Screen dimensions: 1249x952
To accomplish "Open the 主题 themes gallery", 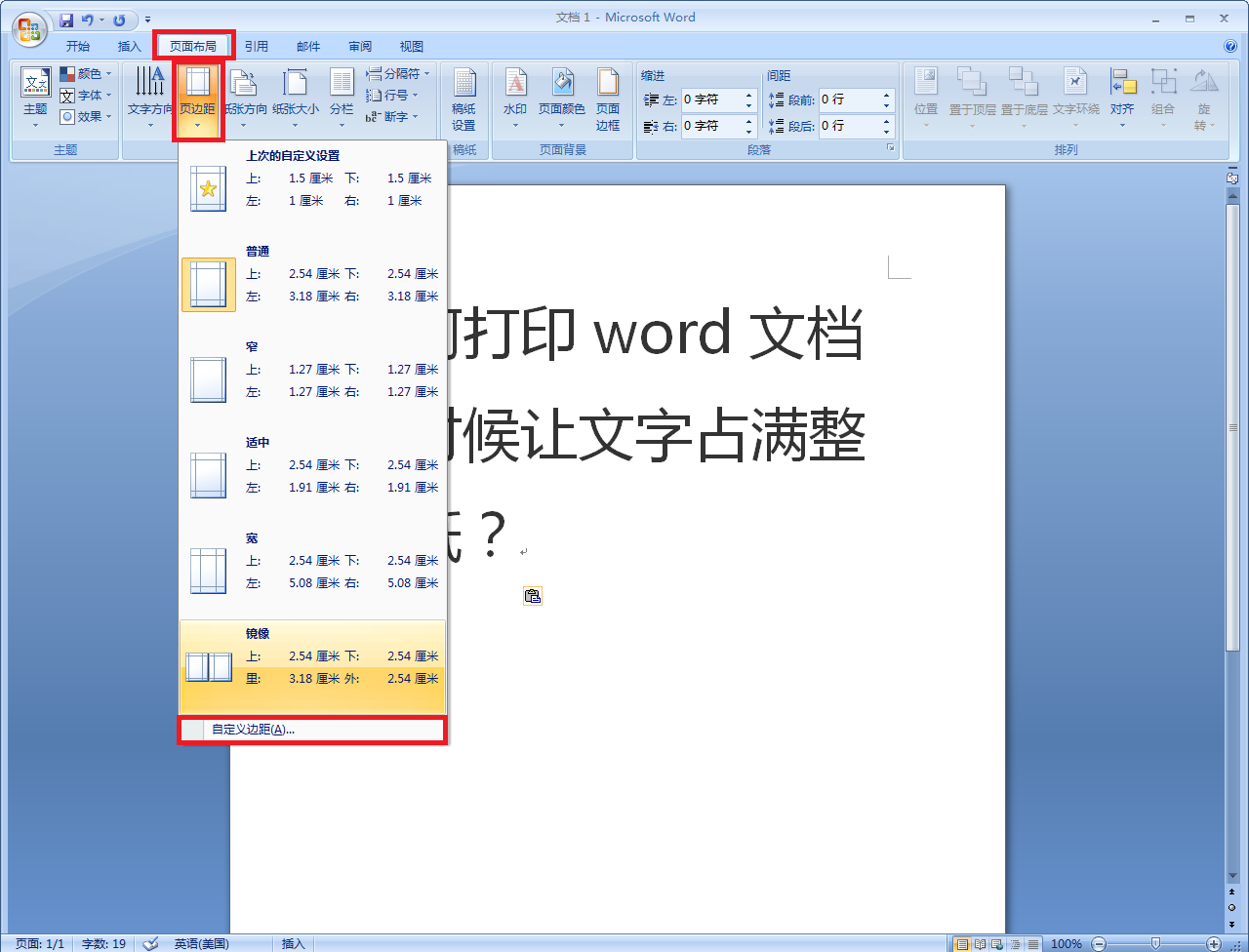I will (35, 98).
